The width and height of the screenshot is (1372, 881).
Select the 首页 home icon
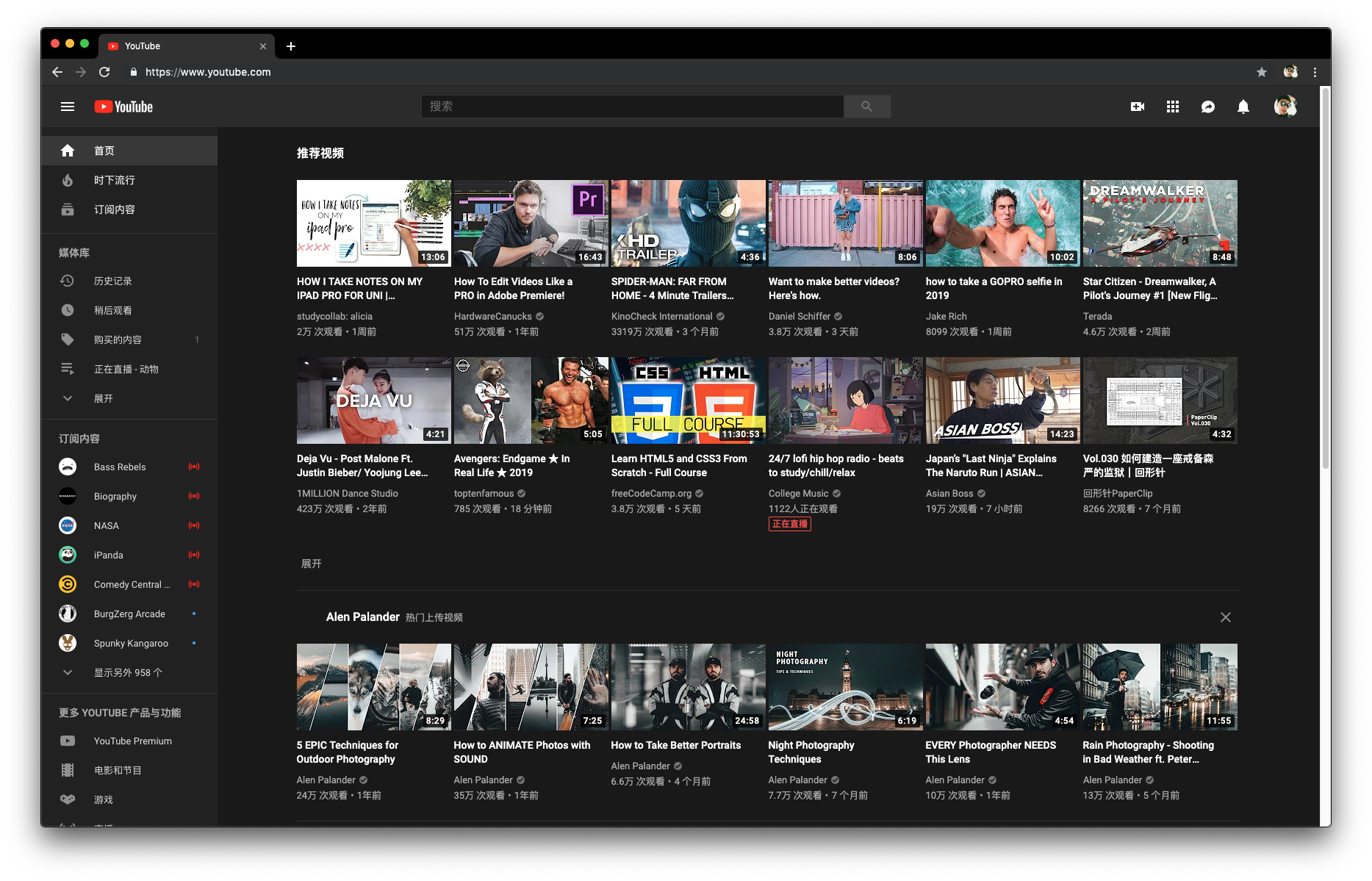click(67, 150)
